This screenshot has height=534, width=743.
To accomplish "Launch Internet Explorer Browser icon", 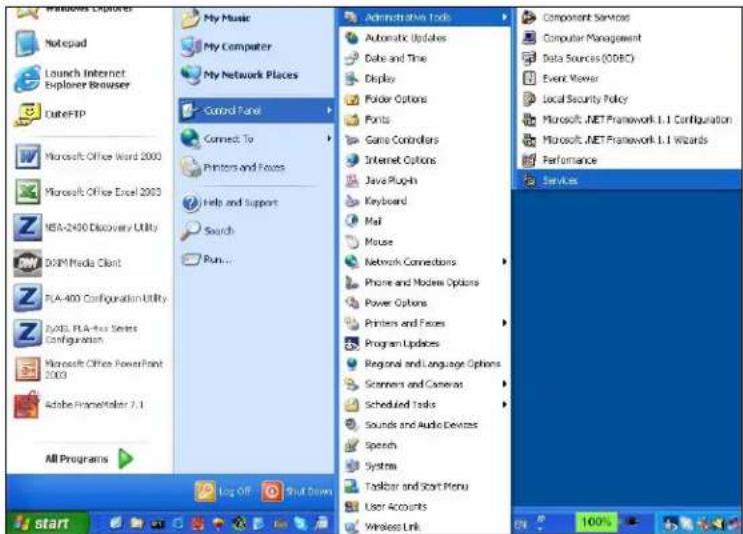I will click(27, 79).
